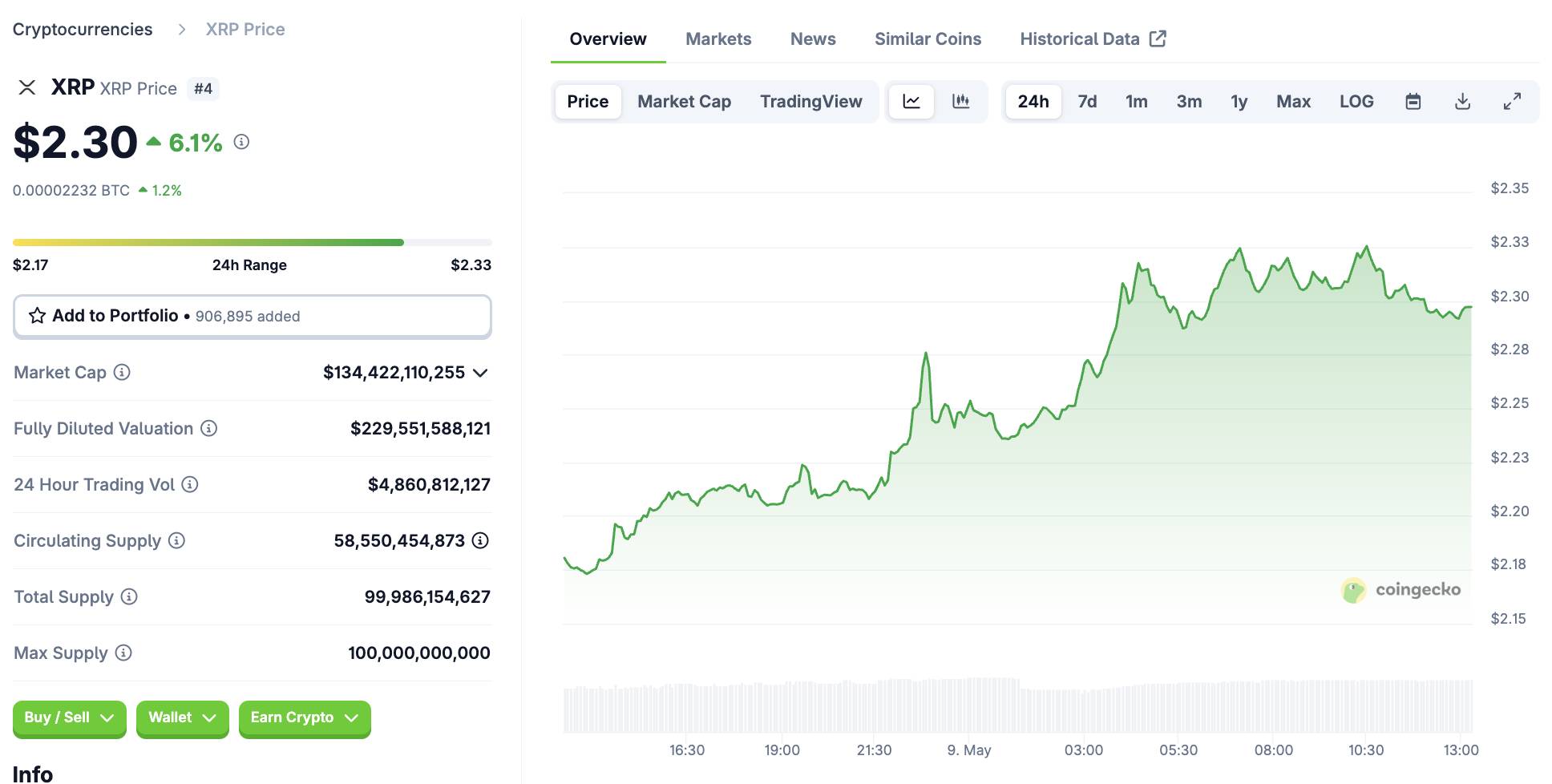Image resolution: width=1552 pixels, height=784 pixels.
Task: Click the Max Supply info icon
Action: pos(123,653)
